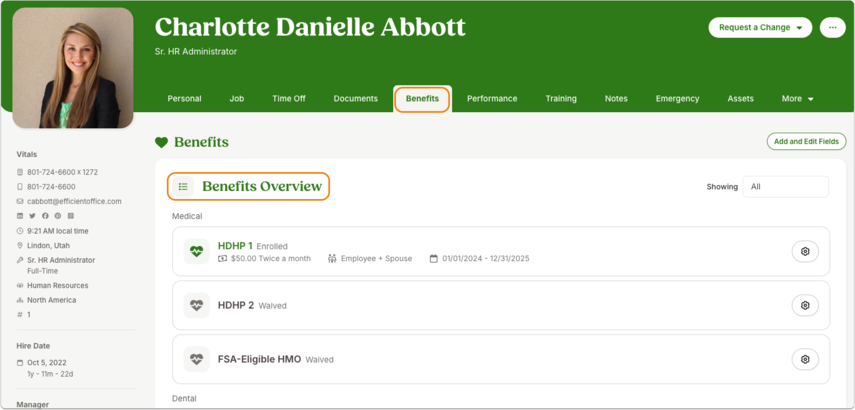Click the people icon before Employee + Spouse

coord(332,258)
